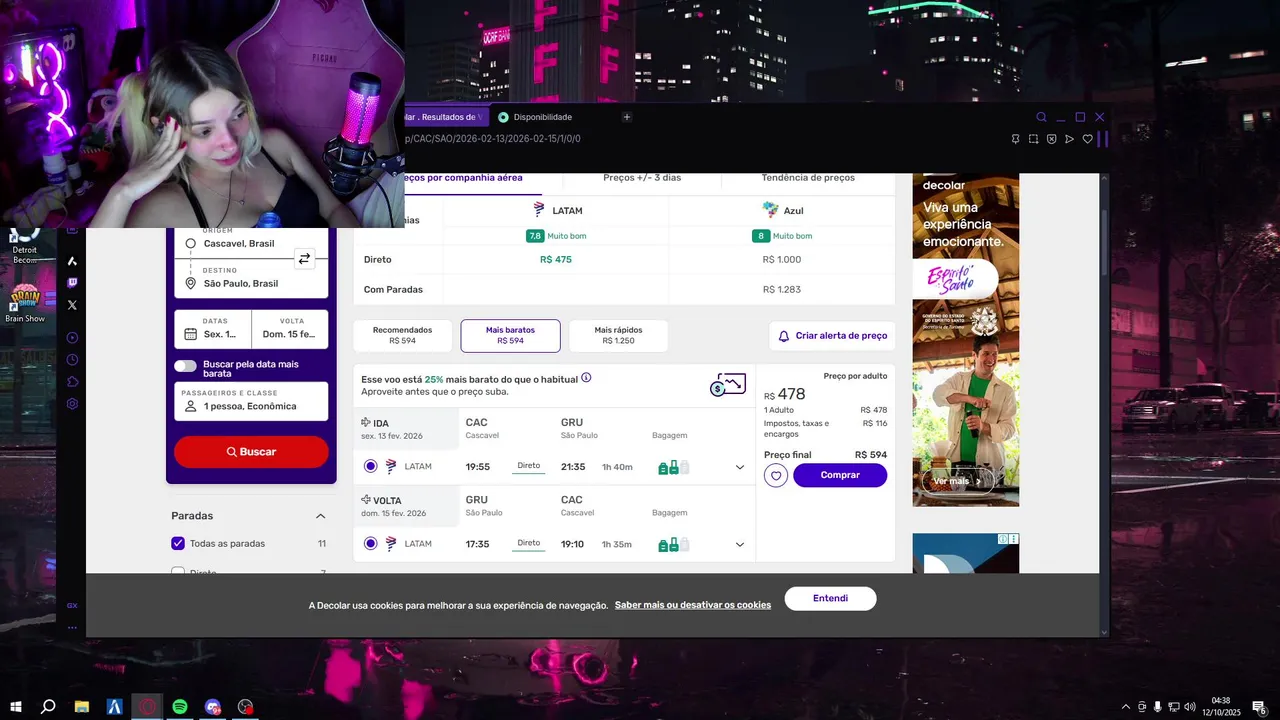The width and height of the screenshot is (1280, 720).
Task: Click the red Buscar search button
Action: [251, 452]
